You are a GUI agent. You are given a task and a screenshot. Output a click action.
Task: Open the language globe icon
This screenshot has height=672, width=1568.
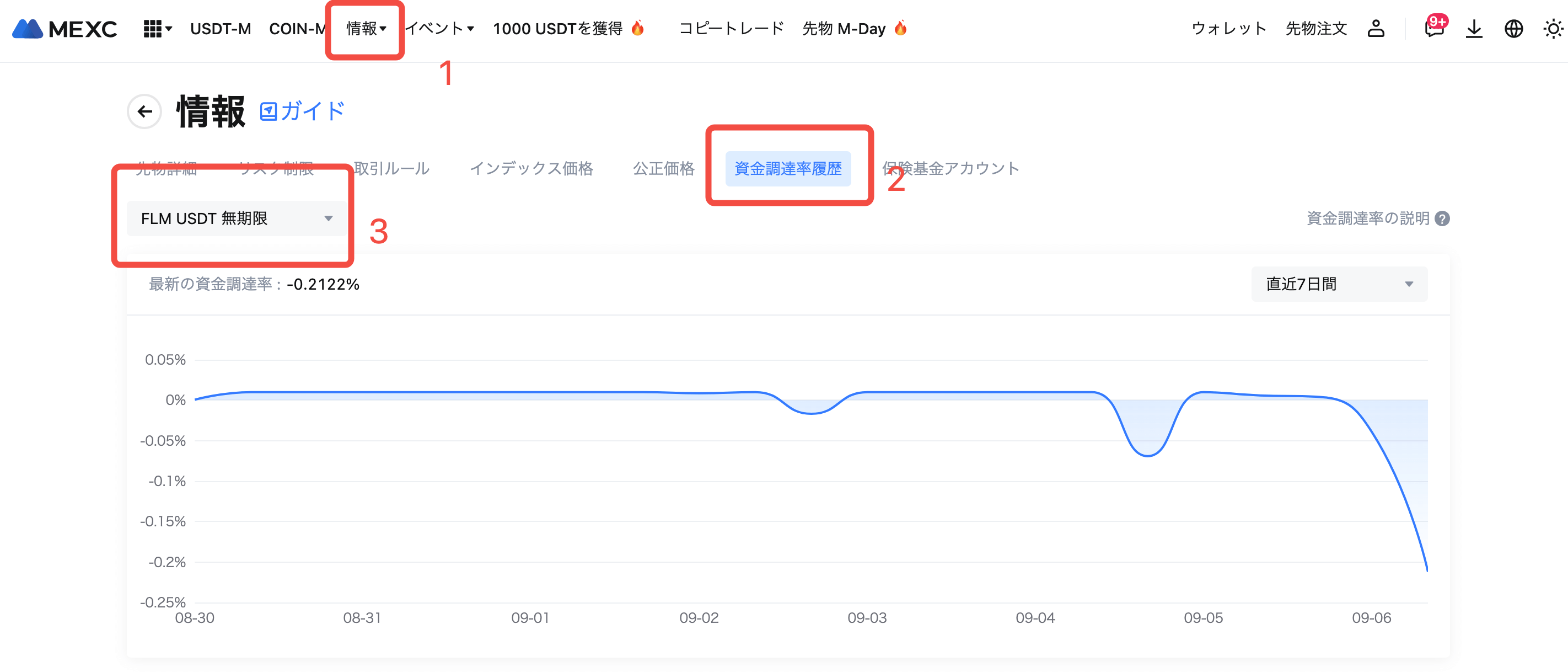(1513, 29)
